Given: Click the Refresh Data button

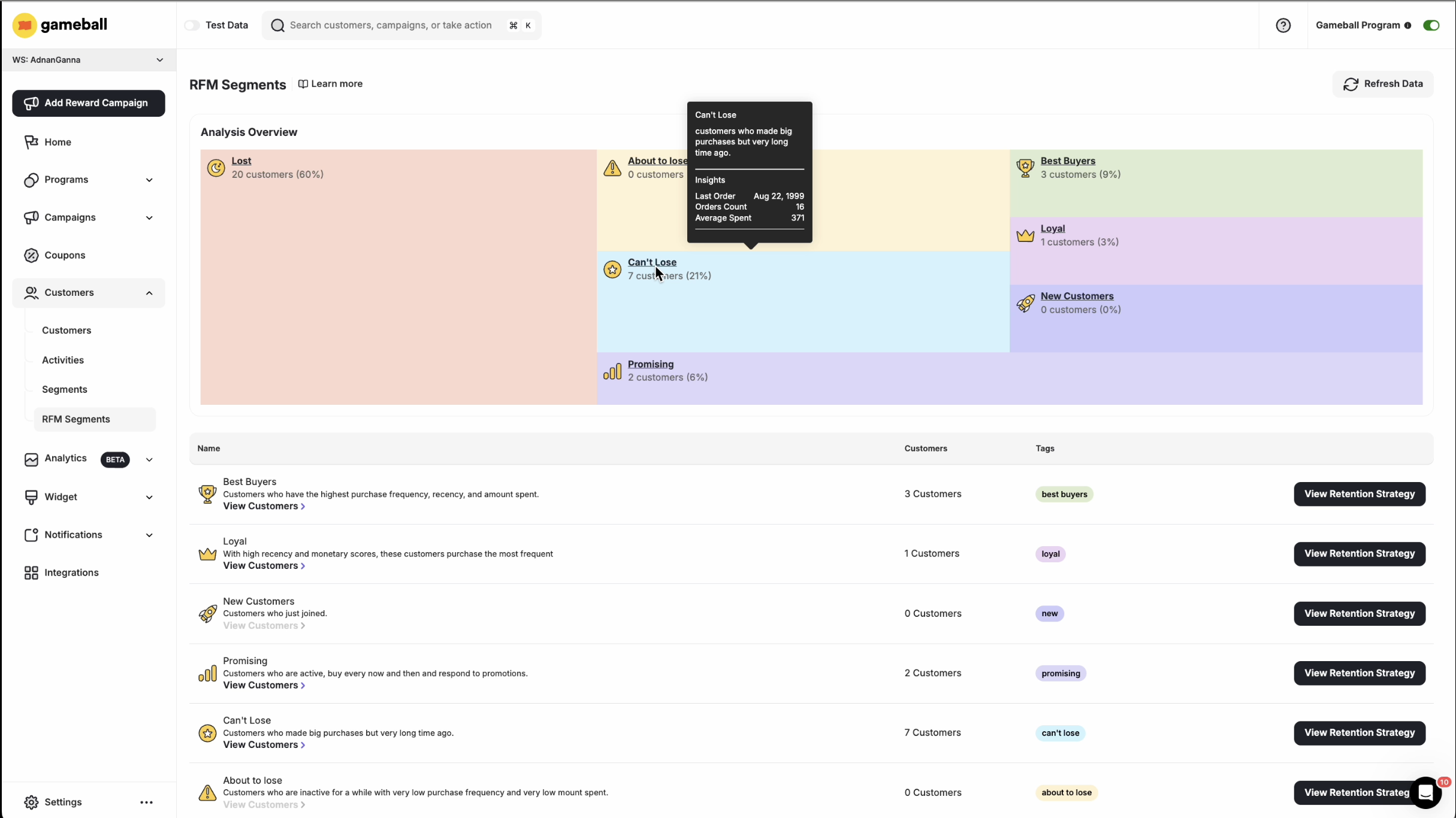Looking at the screenshot, I should [1382, 84].
